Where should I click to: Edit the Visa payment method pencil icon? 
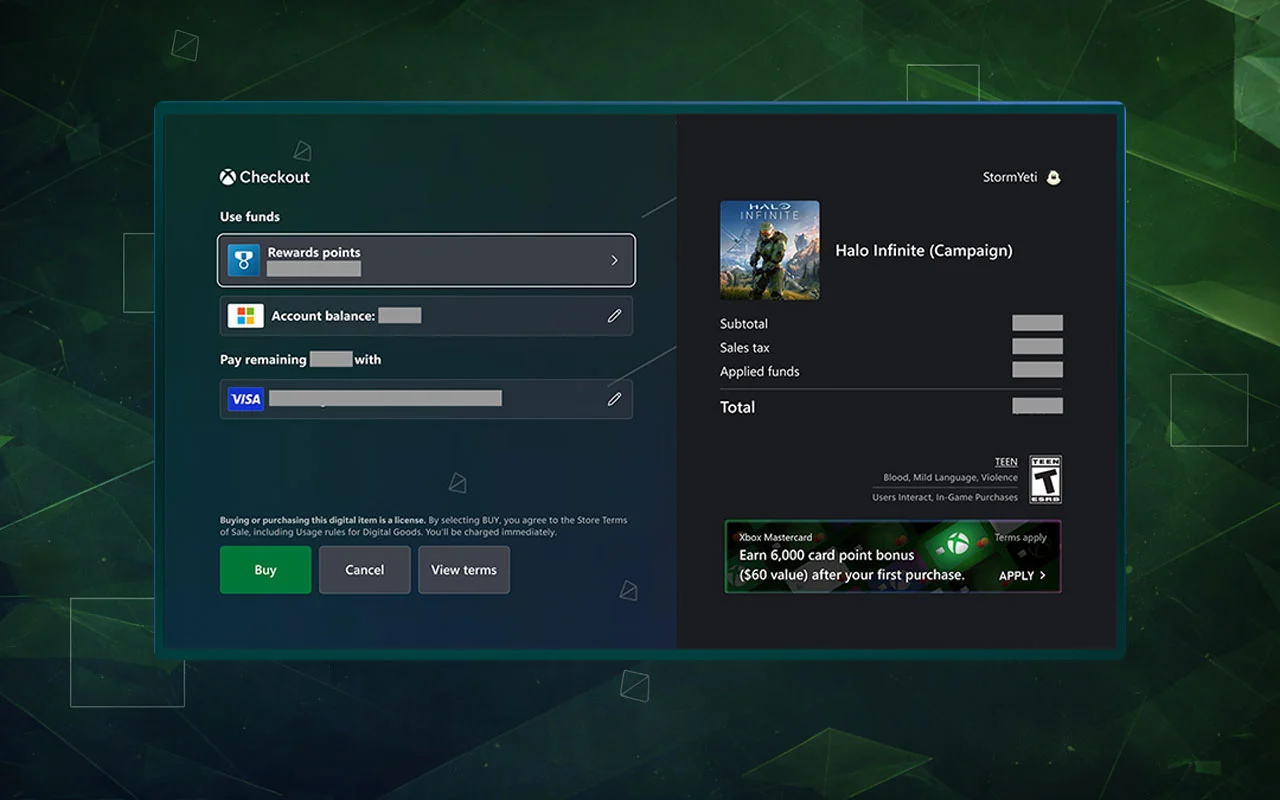614,399
